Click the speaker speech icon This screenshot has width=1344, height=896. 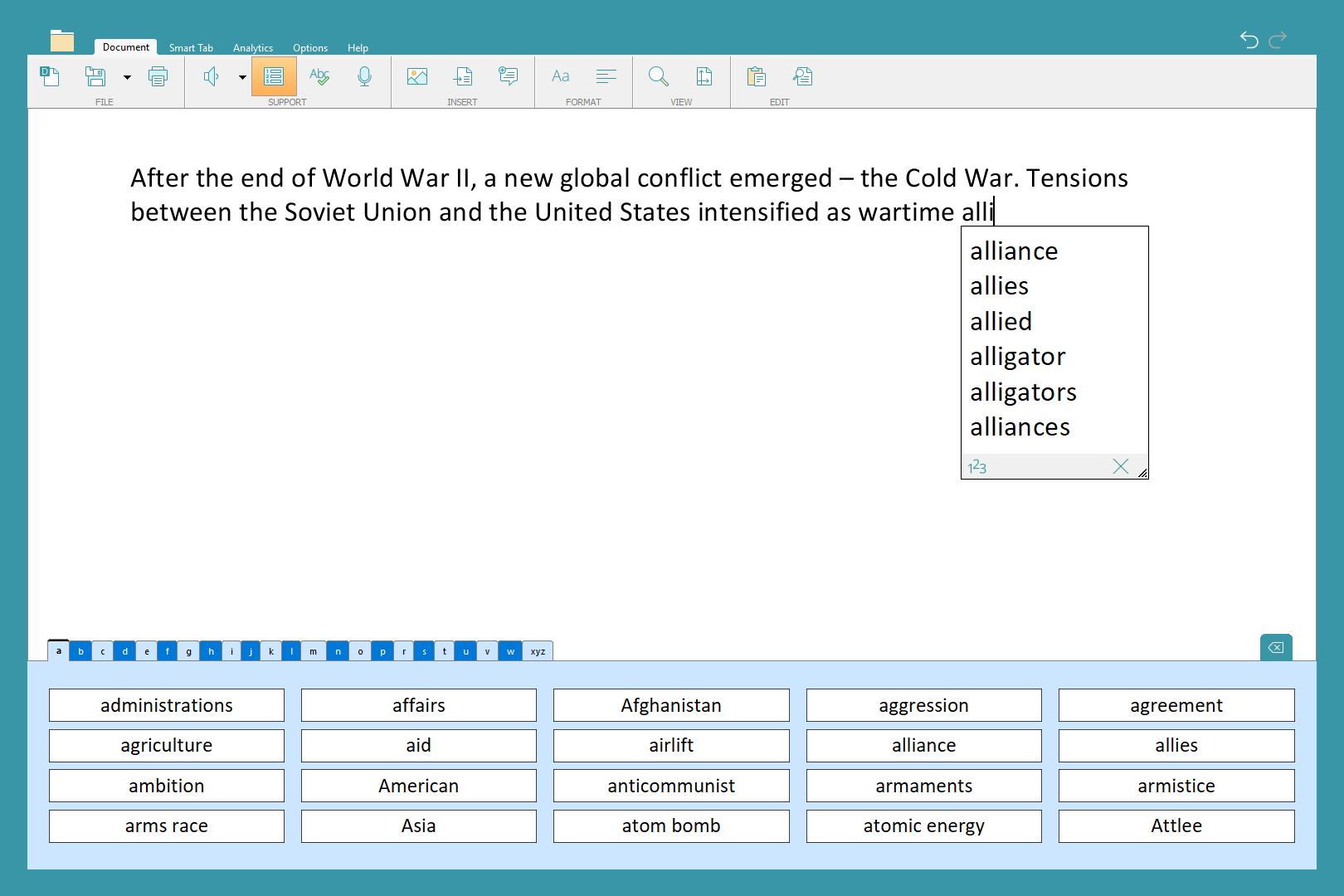click(212, 77)
